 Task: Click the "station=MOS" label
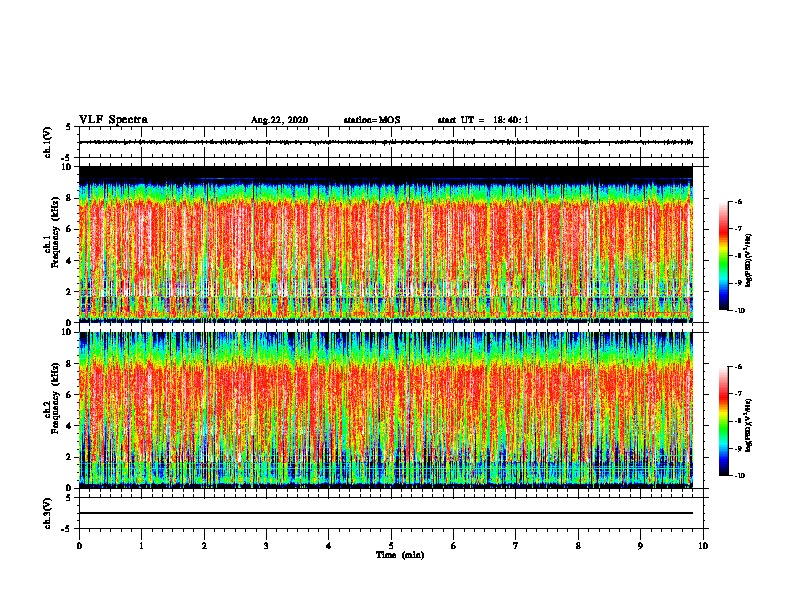372,120
